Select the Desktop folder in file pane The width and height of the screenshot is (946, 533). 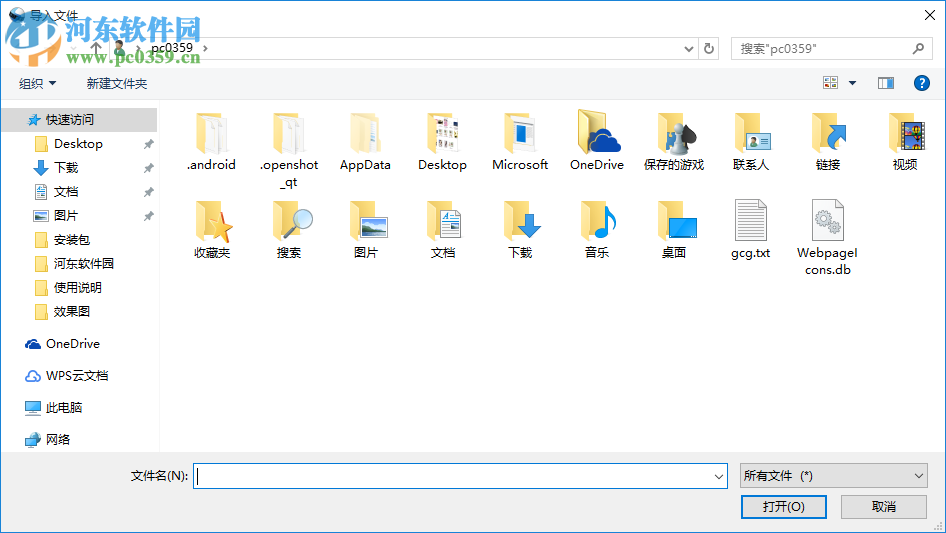coord(442,142)
